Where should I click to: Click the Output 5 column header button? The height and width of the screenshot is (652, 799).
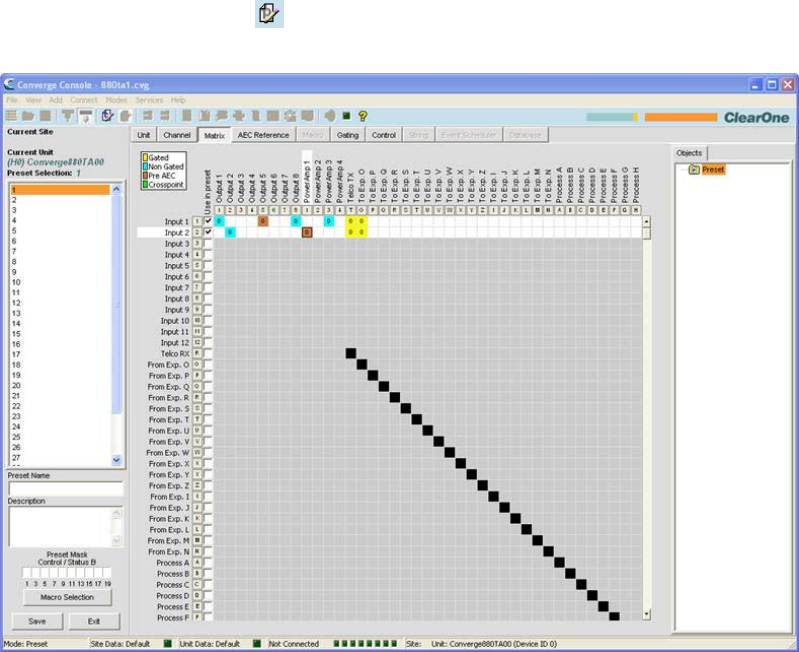coord(263,210)
